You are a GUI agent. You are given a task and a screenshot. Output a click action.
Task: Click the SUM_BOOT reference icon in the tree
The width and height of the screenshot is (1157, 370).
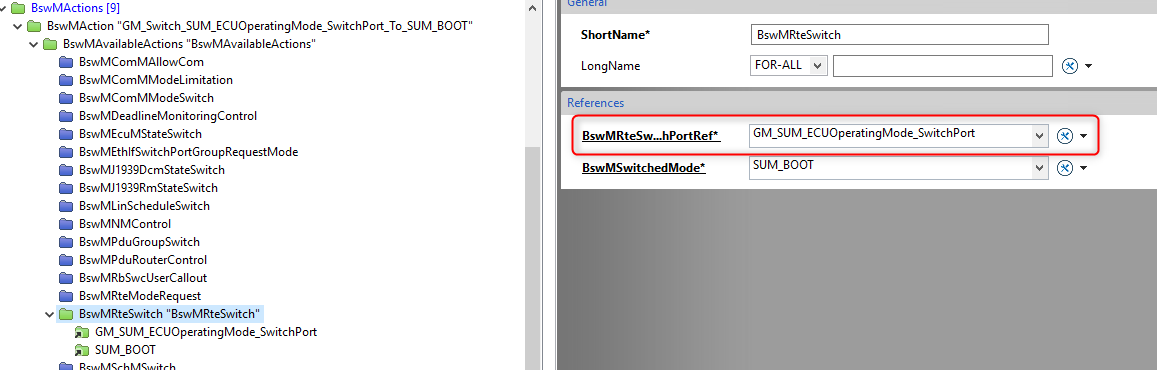(82, 350)
